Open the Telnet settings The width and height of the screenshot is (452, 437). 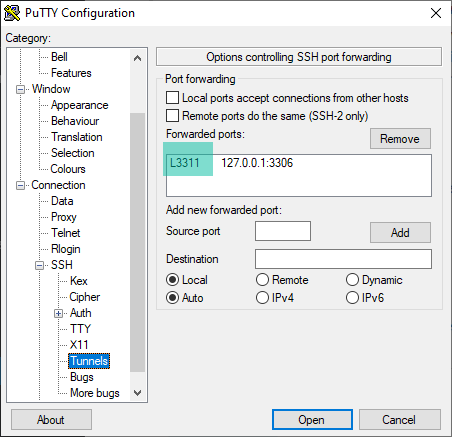pyautogui.click(x=65, y=233)
